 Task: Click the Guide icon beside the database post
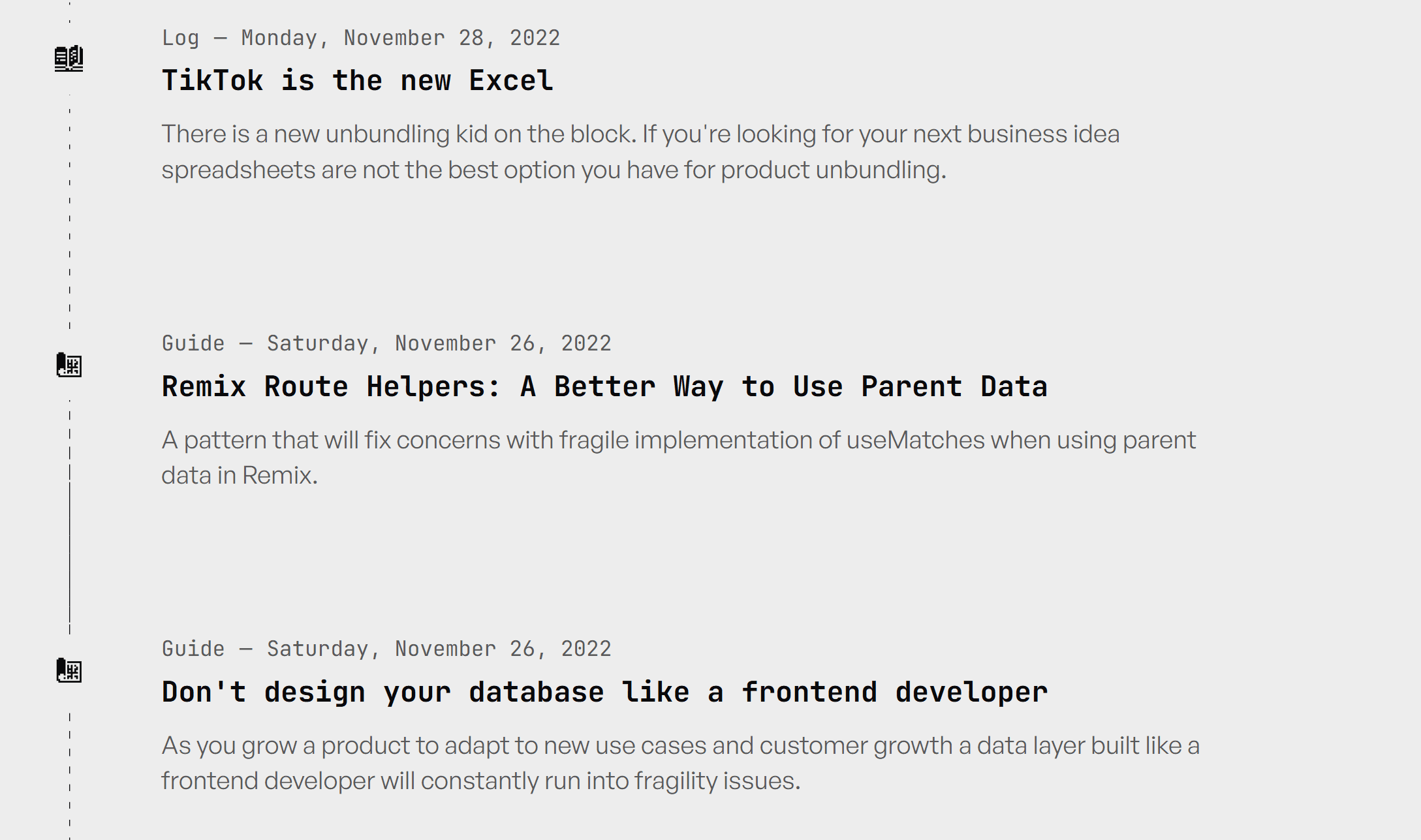69,670
